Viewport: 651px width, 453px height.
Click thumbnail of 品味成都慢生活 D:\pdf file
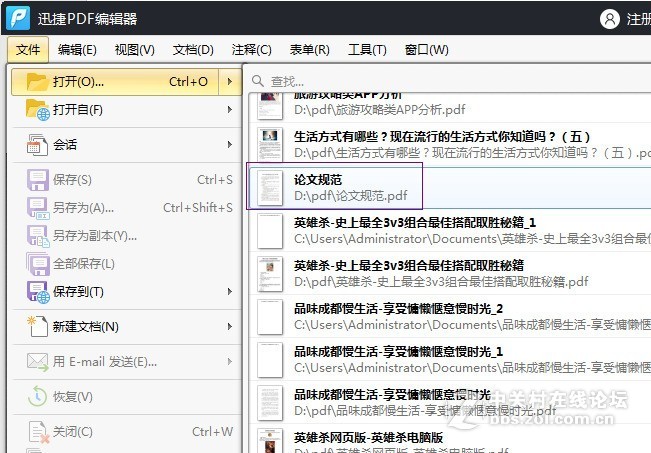[270, 403]
